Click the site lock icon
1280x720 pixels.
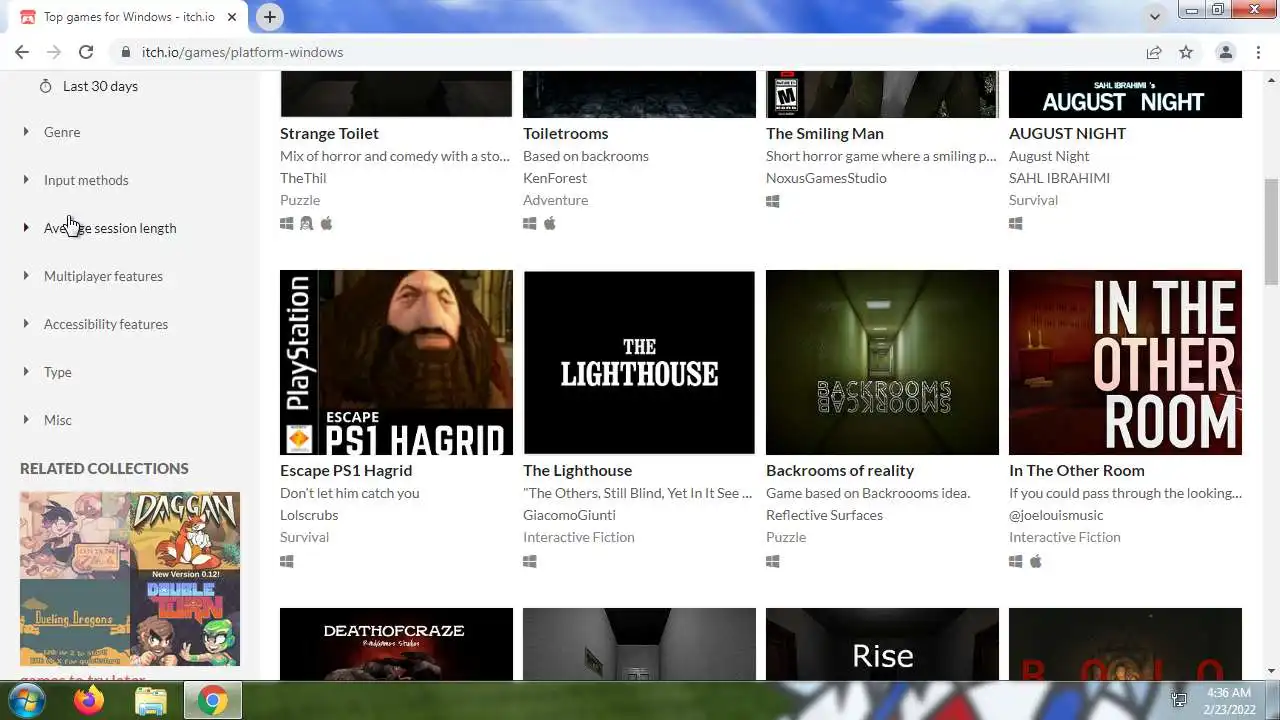coord(125,52)
